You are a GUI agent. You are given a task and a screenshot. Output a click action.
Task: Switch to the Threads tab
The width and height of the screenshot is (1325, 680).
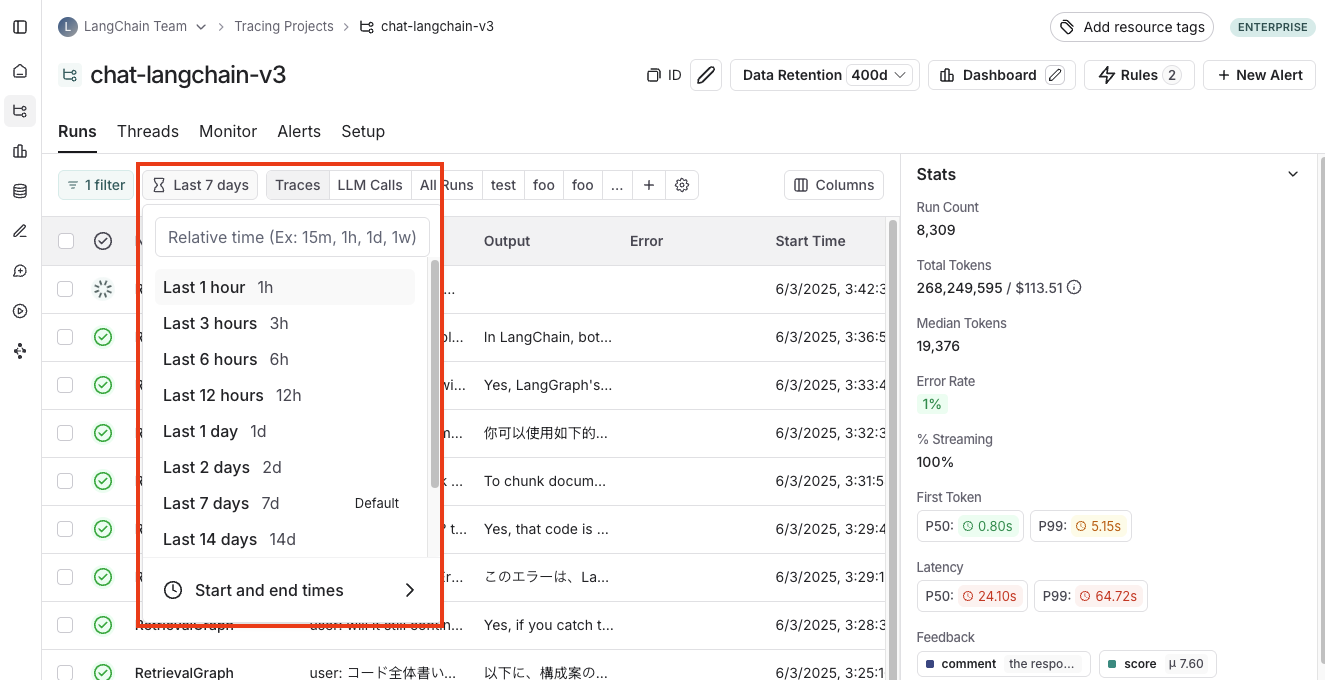point(148,131)
